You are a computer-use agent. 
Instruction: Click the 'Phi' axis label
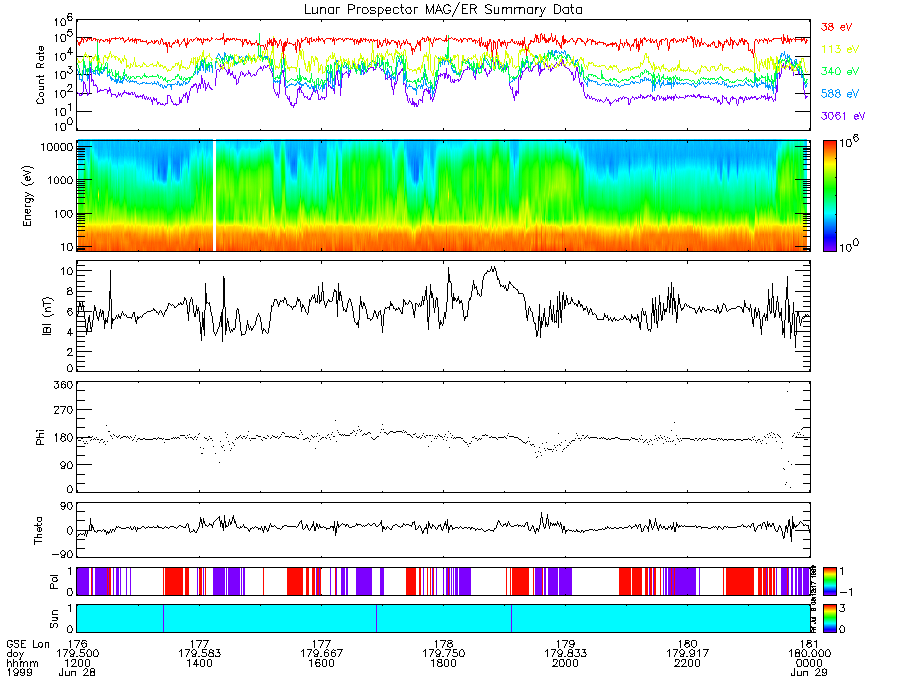[x=40, y=437]
